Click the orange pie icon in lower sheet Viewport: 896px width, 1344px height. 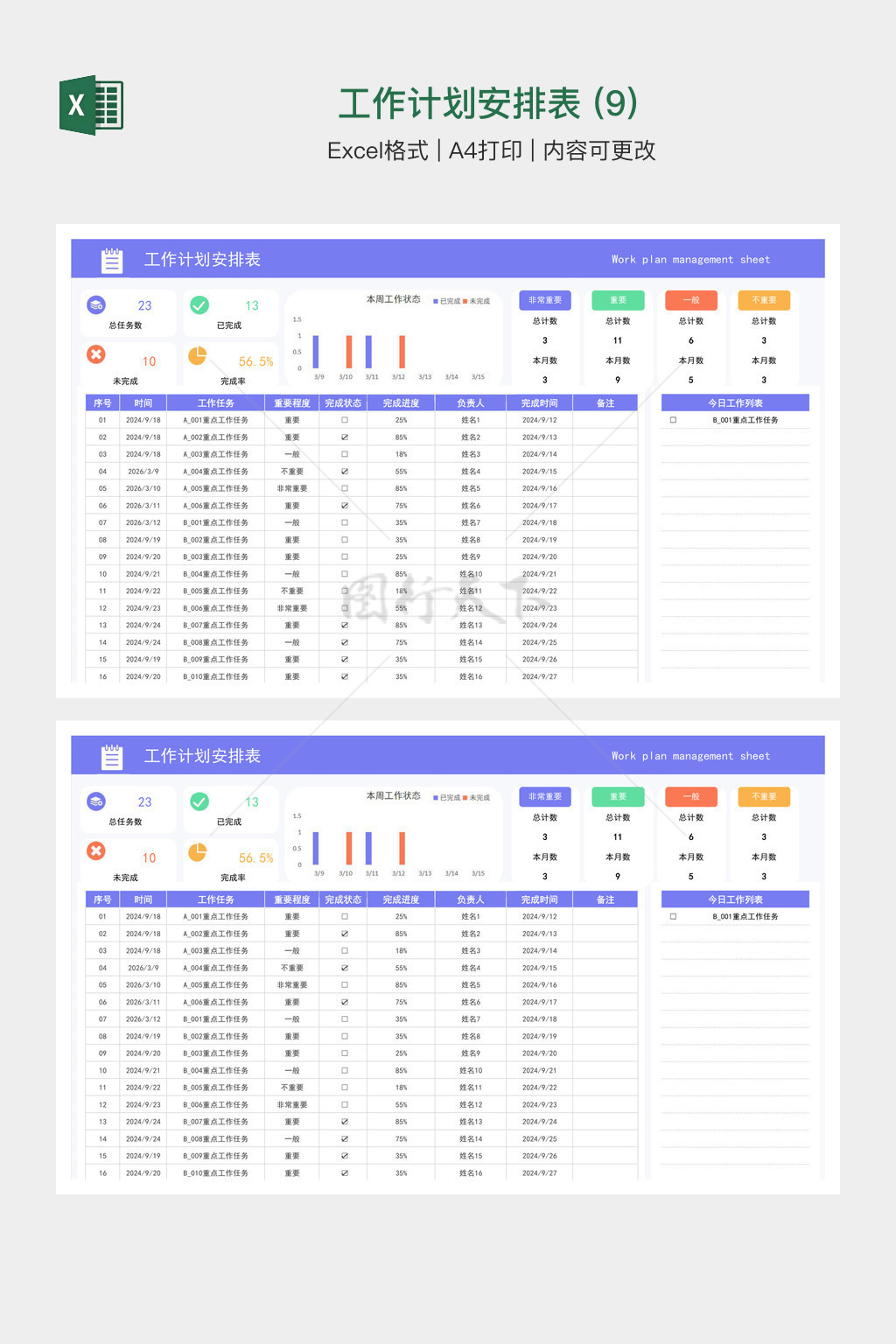(x=198, y=851)
